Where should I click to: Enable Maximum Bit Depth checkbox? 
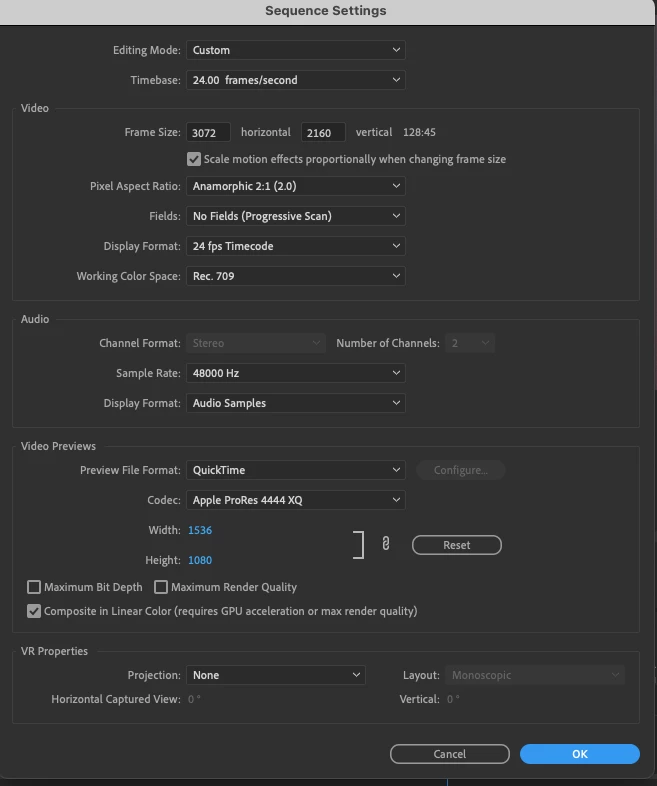coord(34,587)
